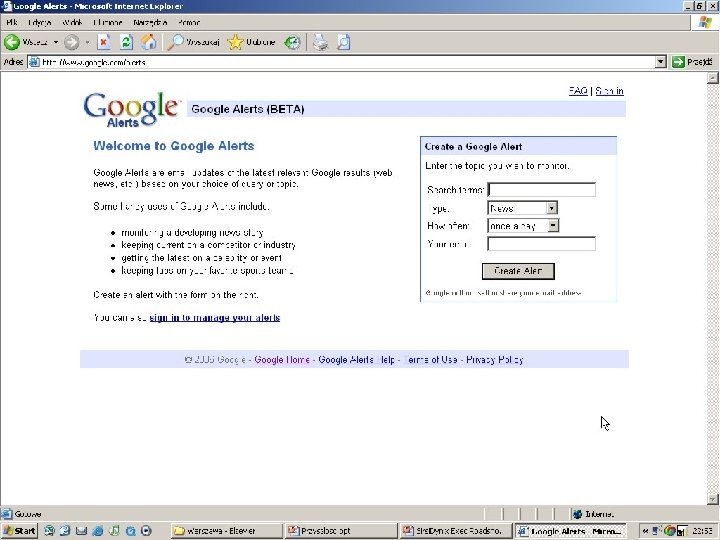720x540 pixels.
Task: Open the FAQ link
Action: (578, 91)
